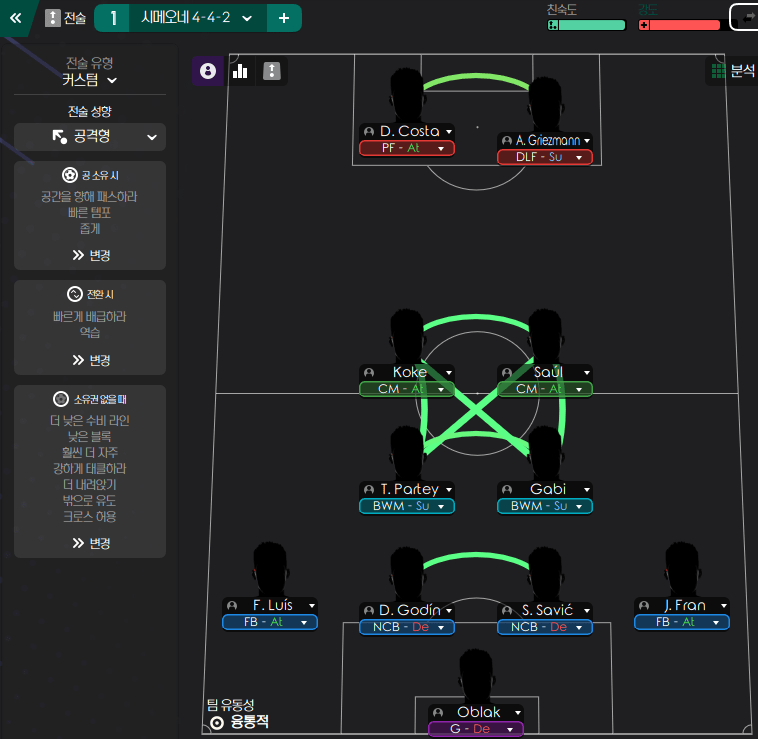Open the 전술 tactics tab
Image resolution: width=758 pixels, height=739 pixels.
(x=65, y=18)
